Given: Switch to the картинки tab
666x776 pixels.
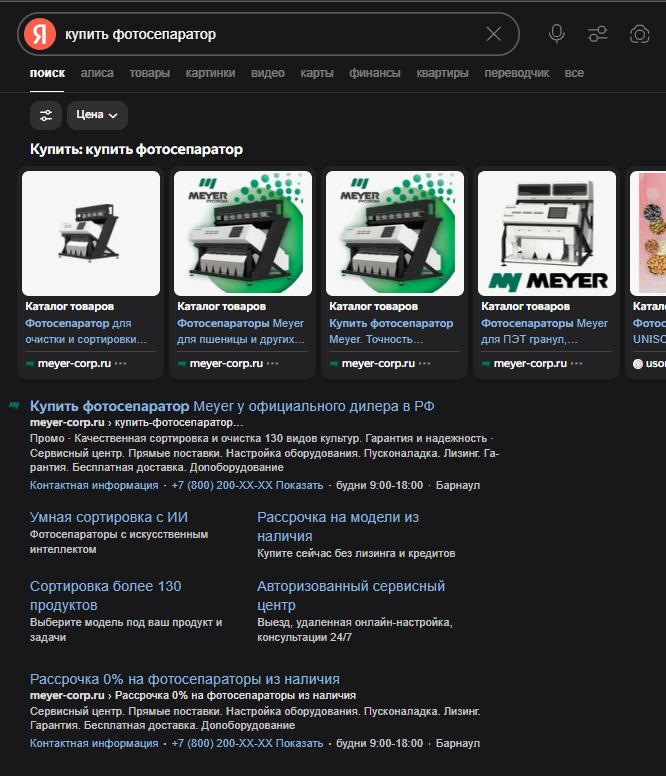Looking at the screenshot, I should (210, 73).
